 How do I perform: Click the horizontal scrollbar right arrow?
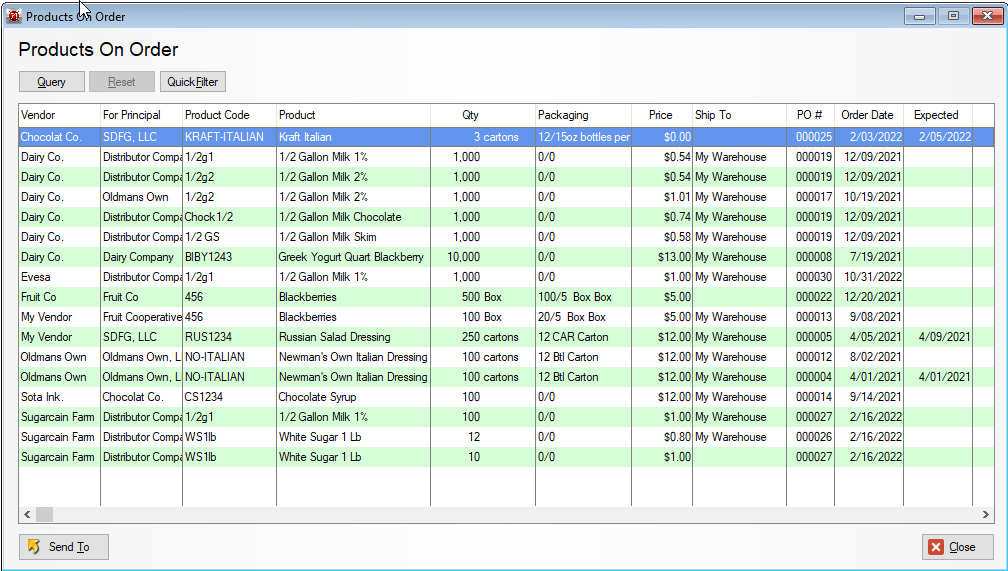[x=986, y=514]
